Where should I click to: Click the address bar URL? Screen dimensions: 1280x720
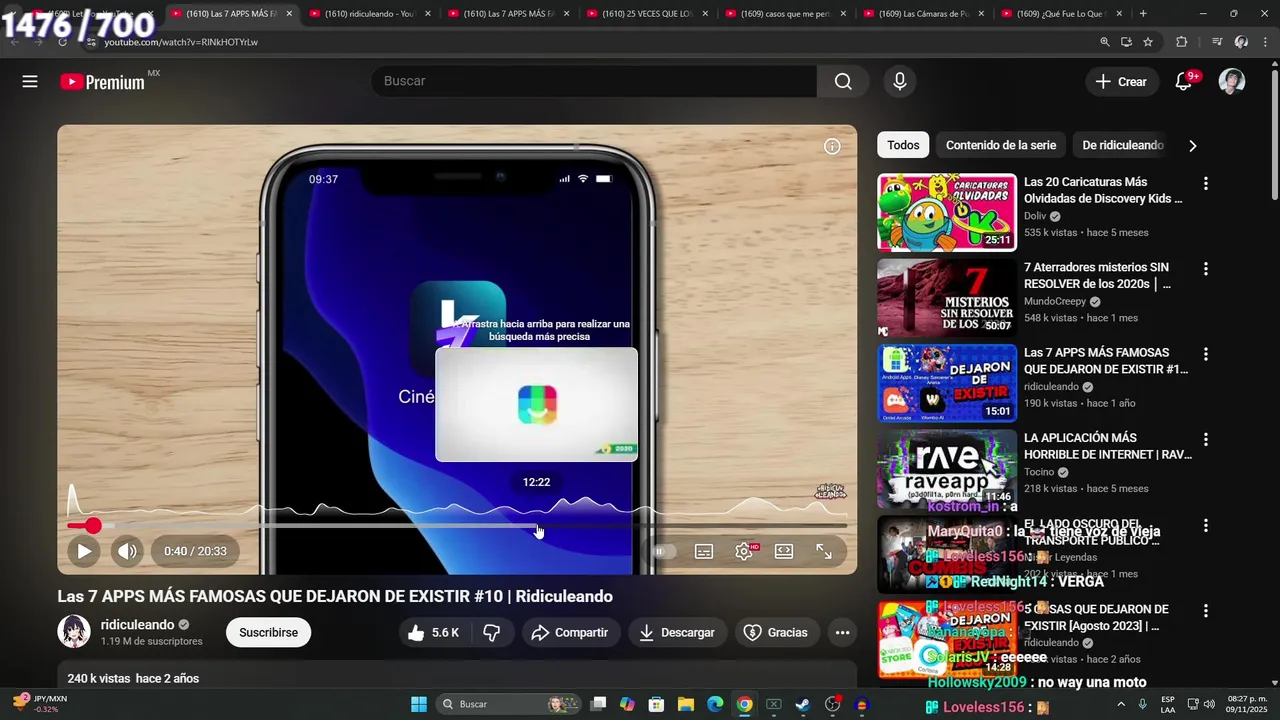(181, 42)
